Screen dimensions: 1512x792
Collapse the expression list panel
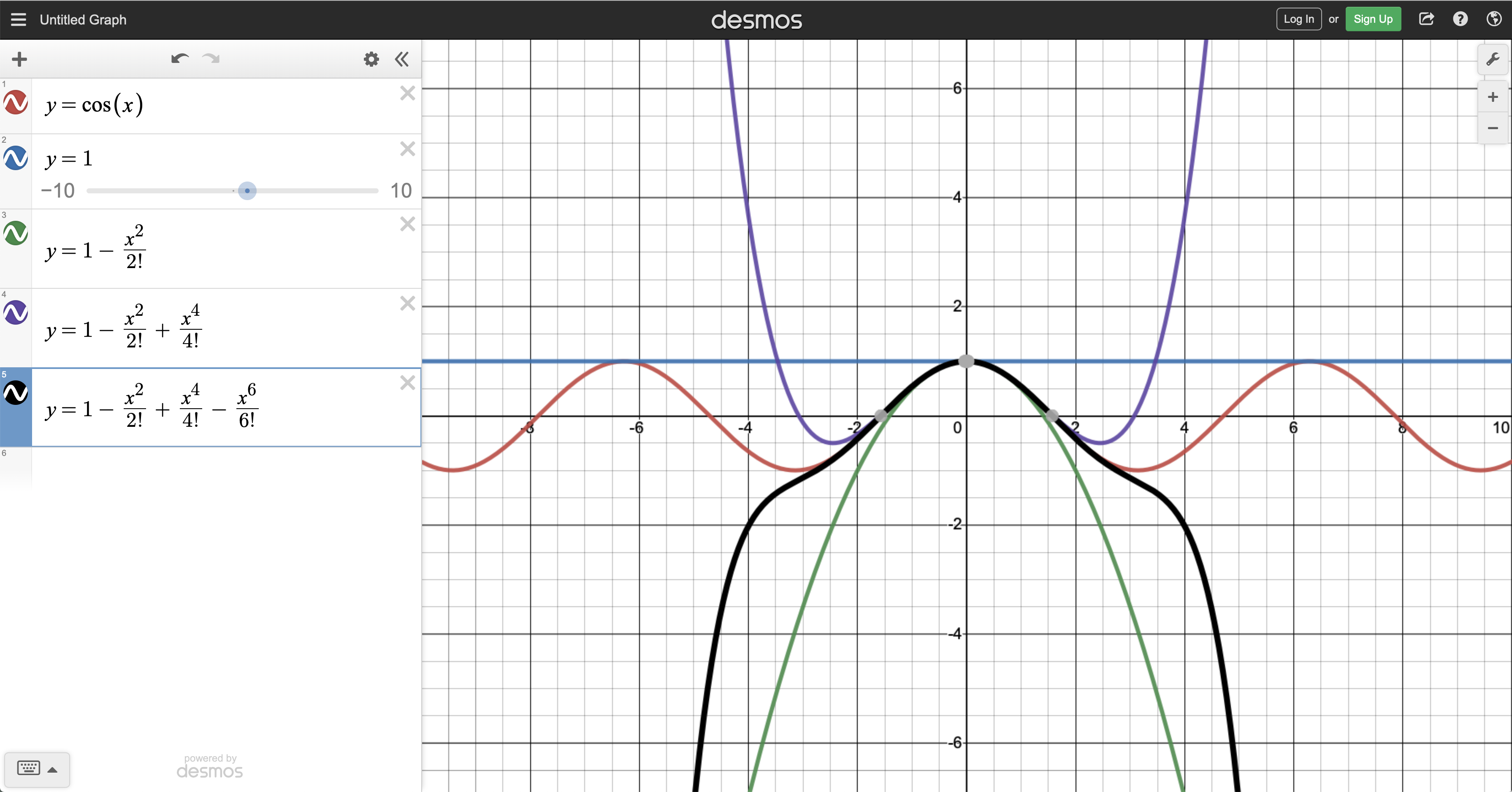(x=402, y=59)
